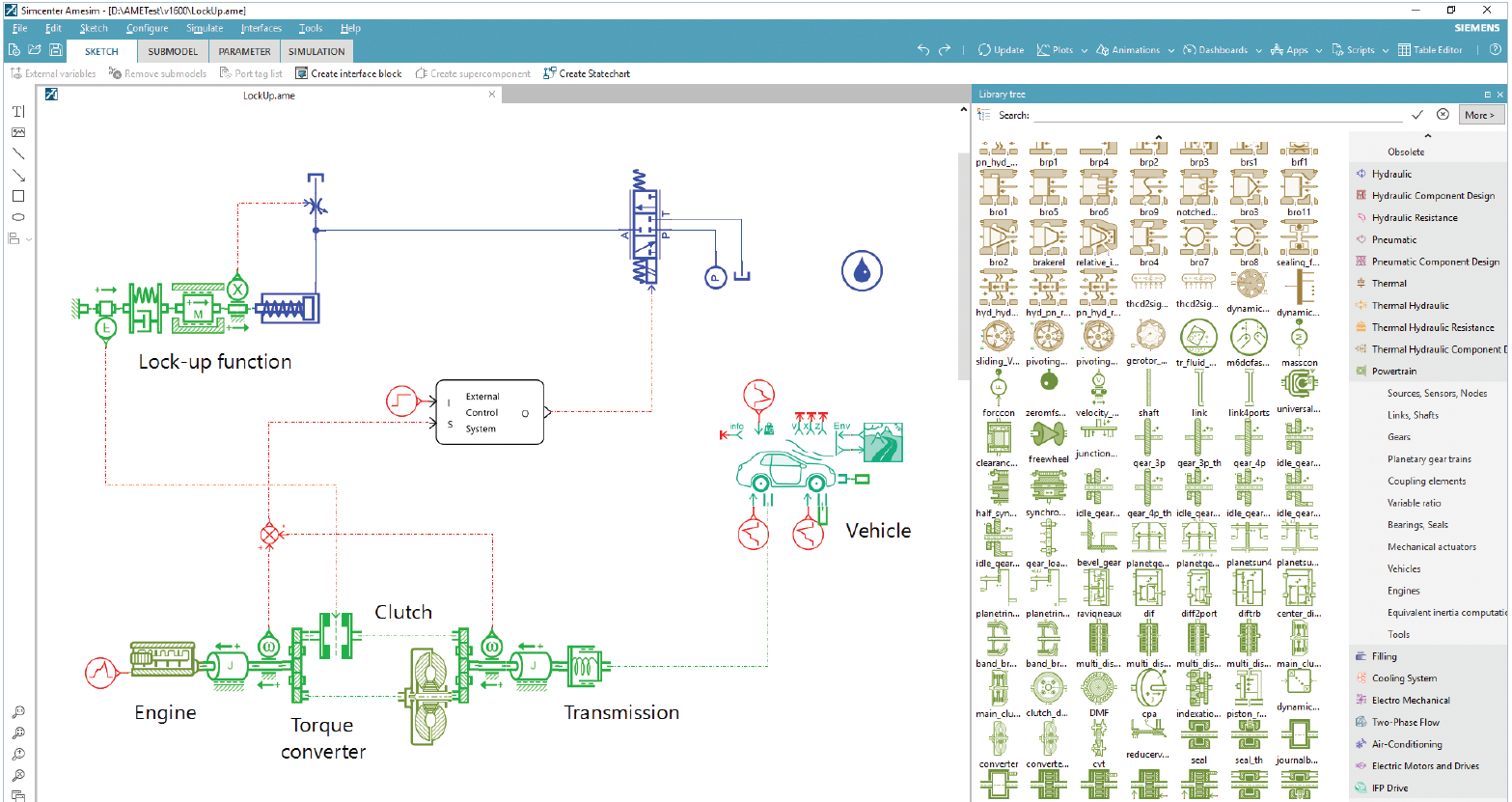Click the torque converter component on sketch
The height and width of the screenshot is (802, 1512).
pyautogui.click(x=427, y=696)
